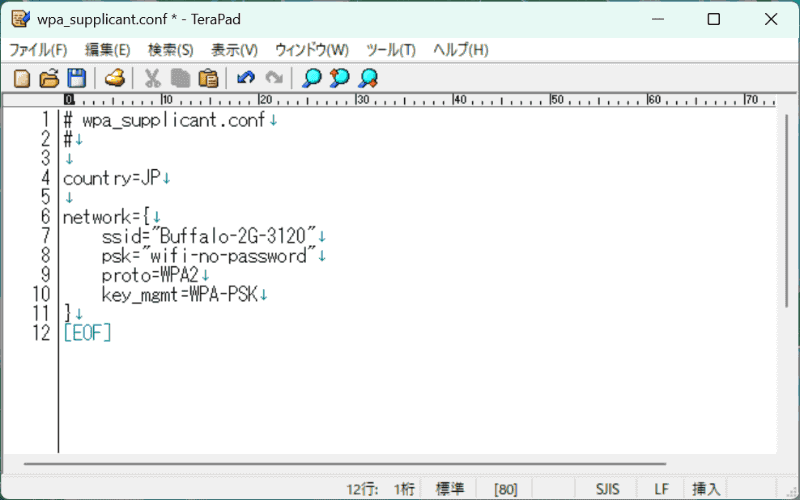The width and height of the screenshot is (800, 500).
Task: Click the 挿入 insert mode status entry
Action: click(706, 489)
